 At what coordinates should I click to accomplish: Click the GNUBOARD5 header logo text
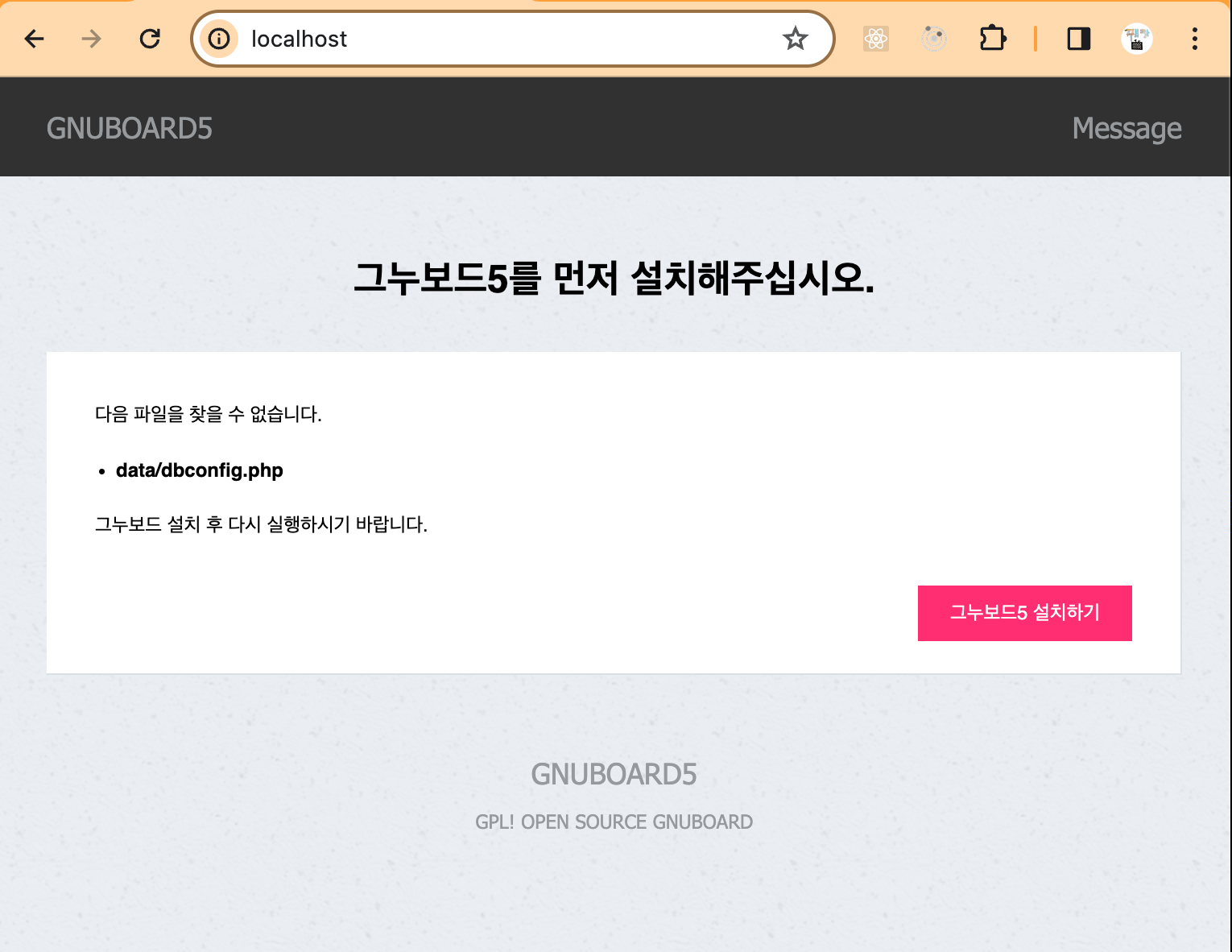pyautogui.click(x=130, y=128)
